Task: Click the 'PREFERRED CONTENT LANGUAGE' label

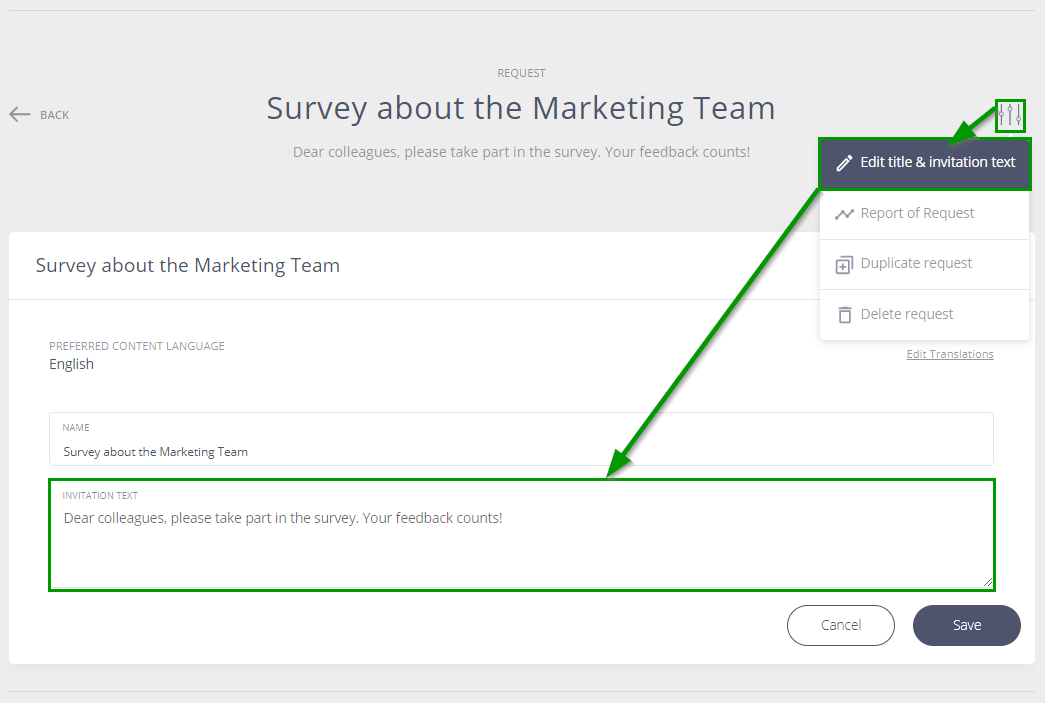Action: coord(137,346)
